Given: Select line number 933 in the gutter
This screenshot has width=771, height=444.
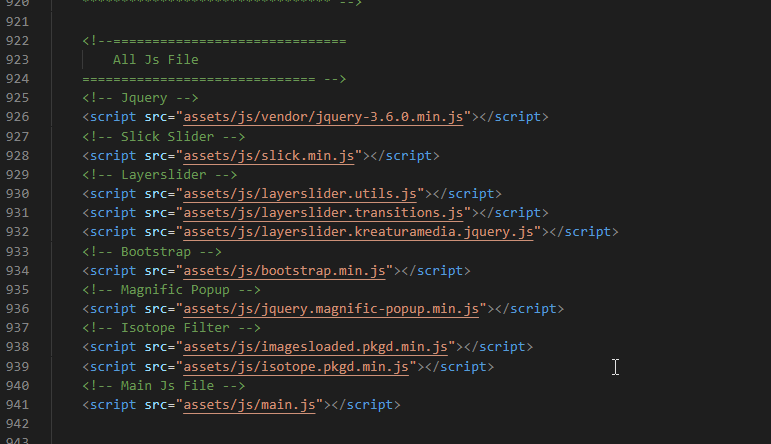Looking at the screenshot, I should [x=16, y=252].
